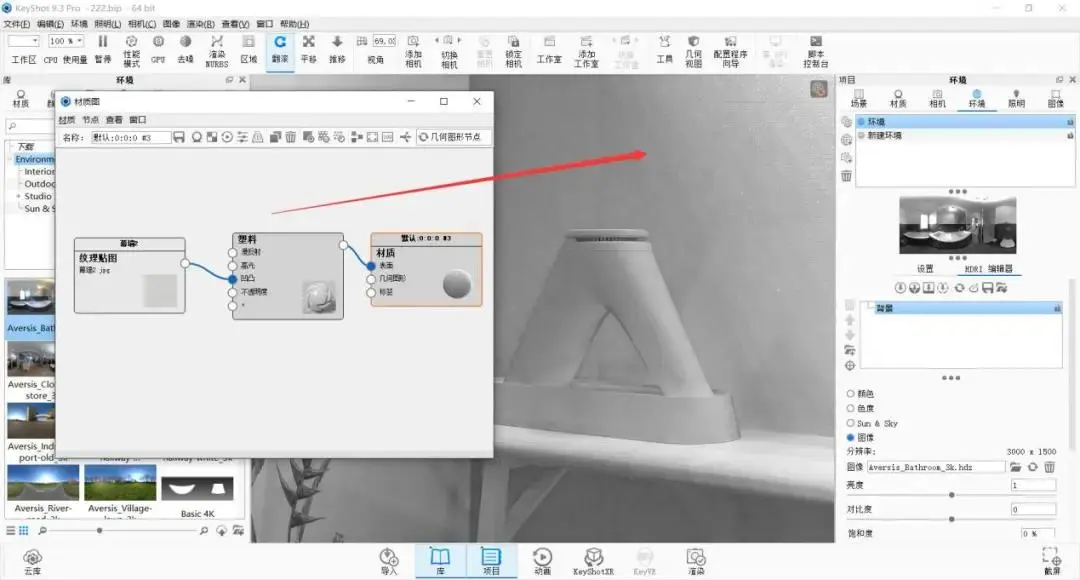
Task: Open 几何视图 geometry view
Action: click(694, 51)
